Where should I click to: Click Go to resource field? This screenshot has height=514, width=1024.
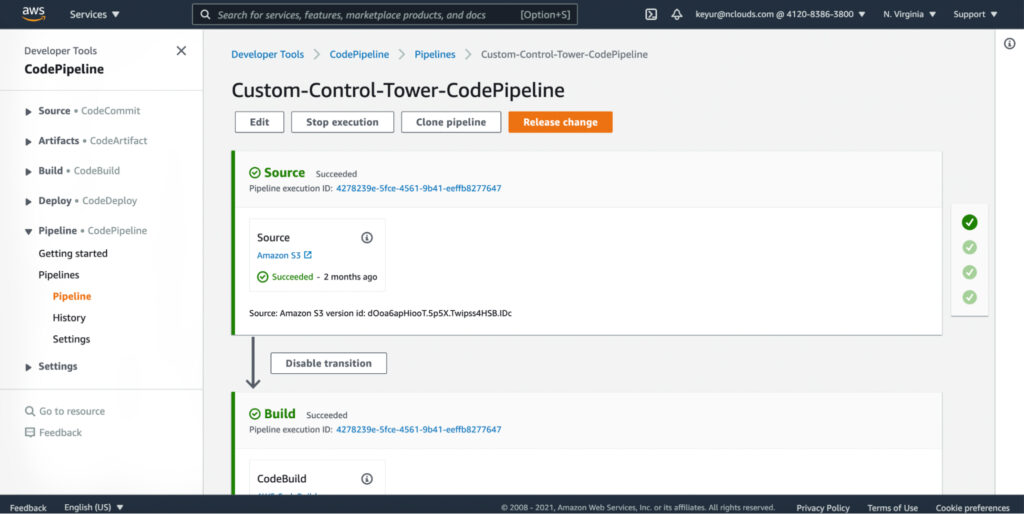[x=72, y=411]
